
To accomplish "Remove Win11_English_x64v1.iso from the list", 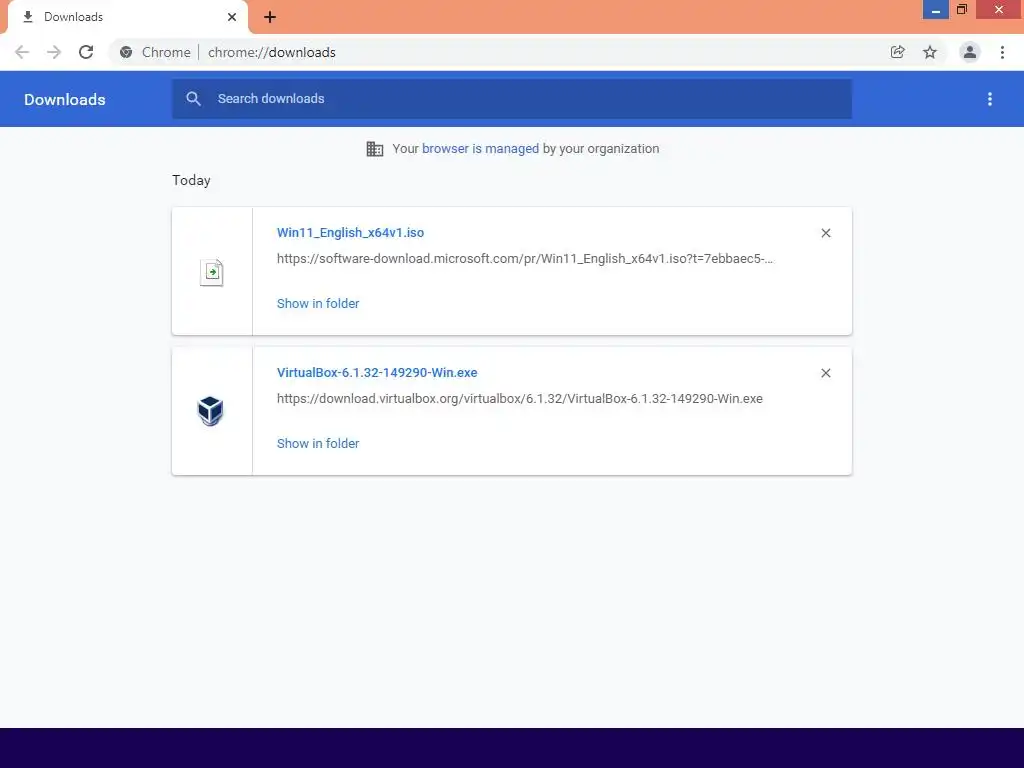I will pos(826,233).
